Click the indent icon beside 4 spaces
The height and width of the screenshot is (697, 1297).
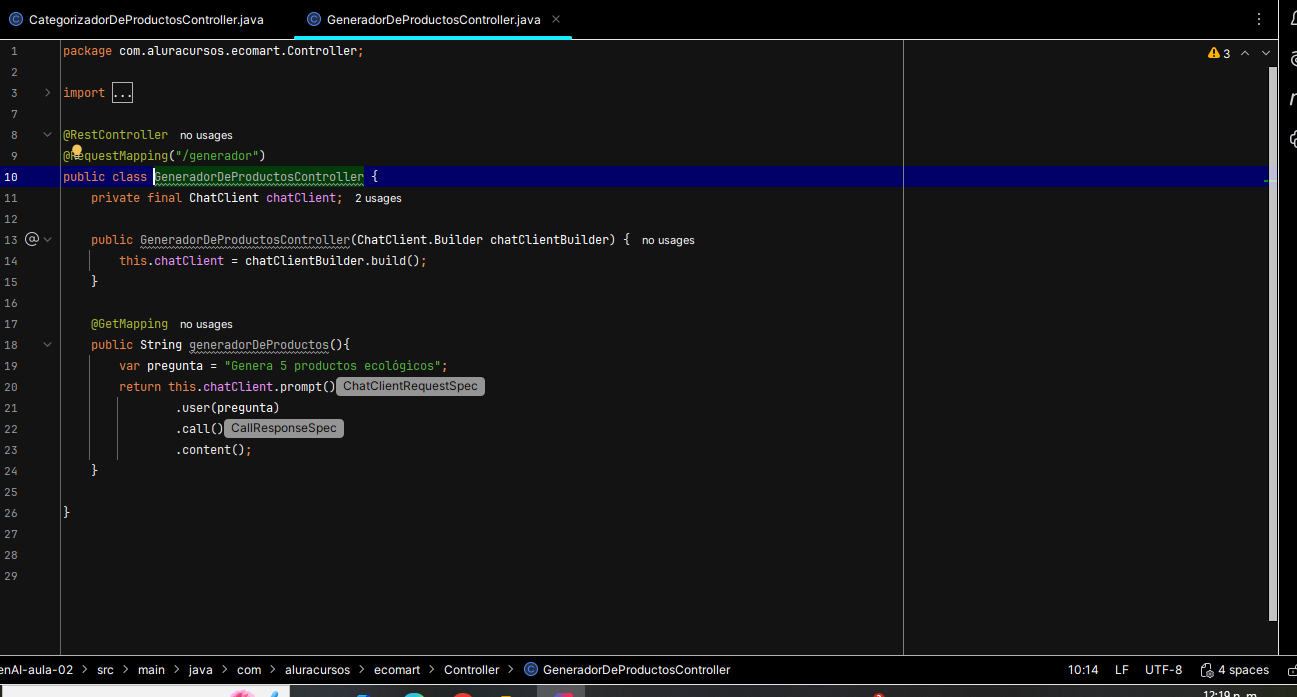(x=1208, y=670)
